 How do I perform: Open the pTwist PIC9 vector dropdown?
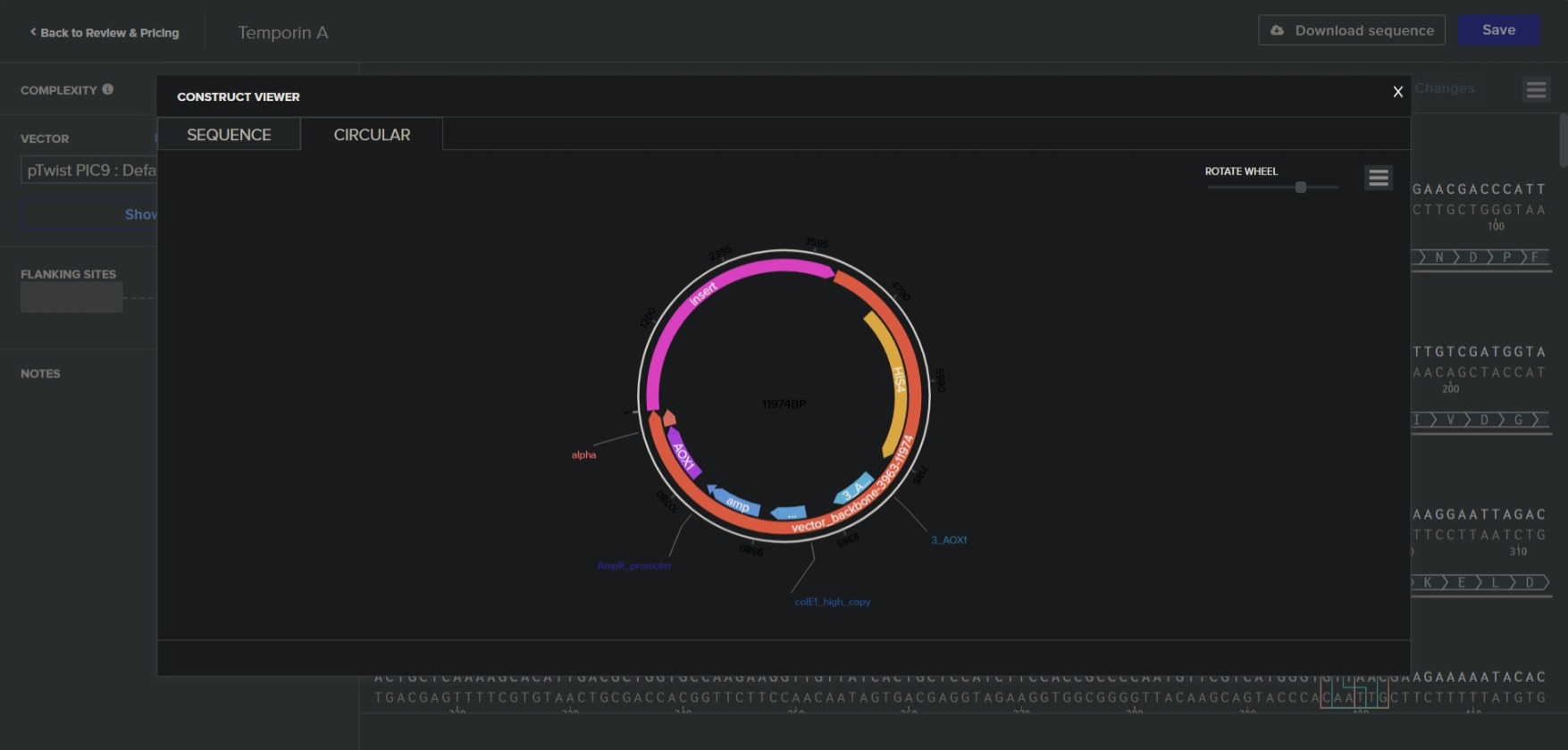point(89,171)
